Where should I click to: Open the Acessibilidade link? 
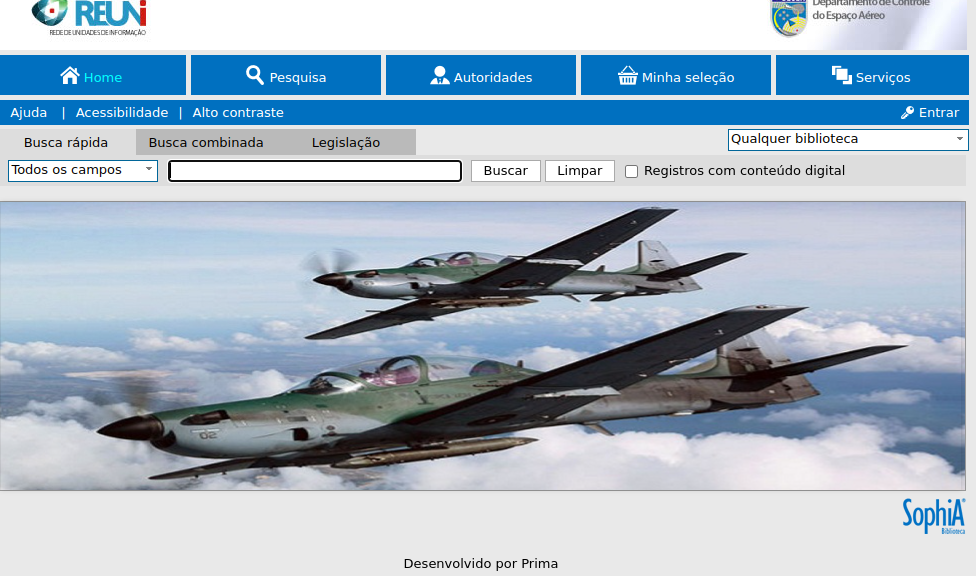point(122,113)
